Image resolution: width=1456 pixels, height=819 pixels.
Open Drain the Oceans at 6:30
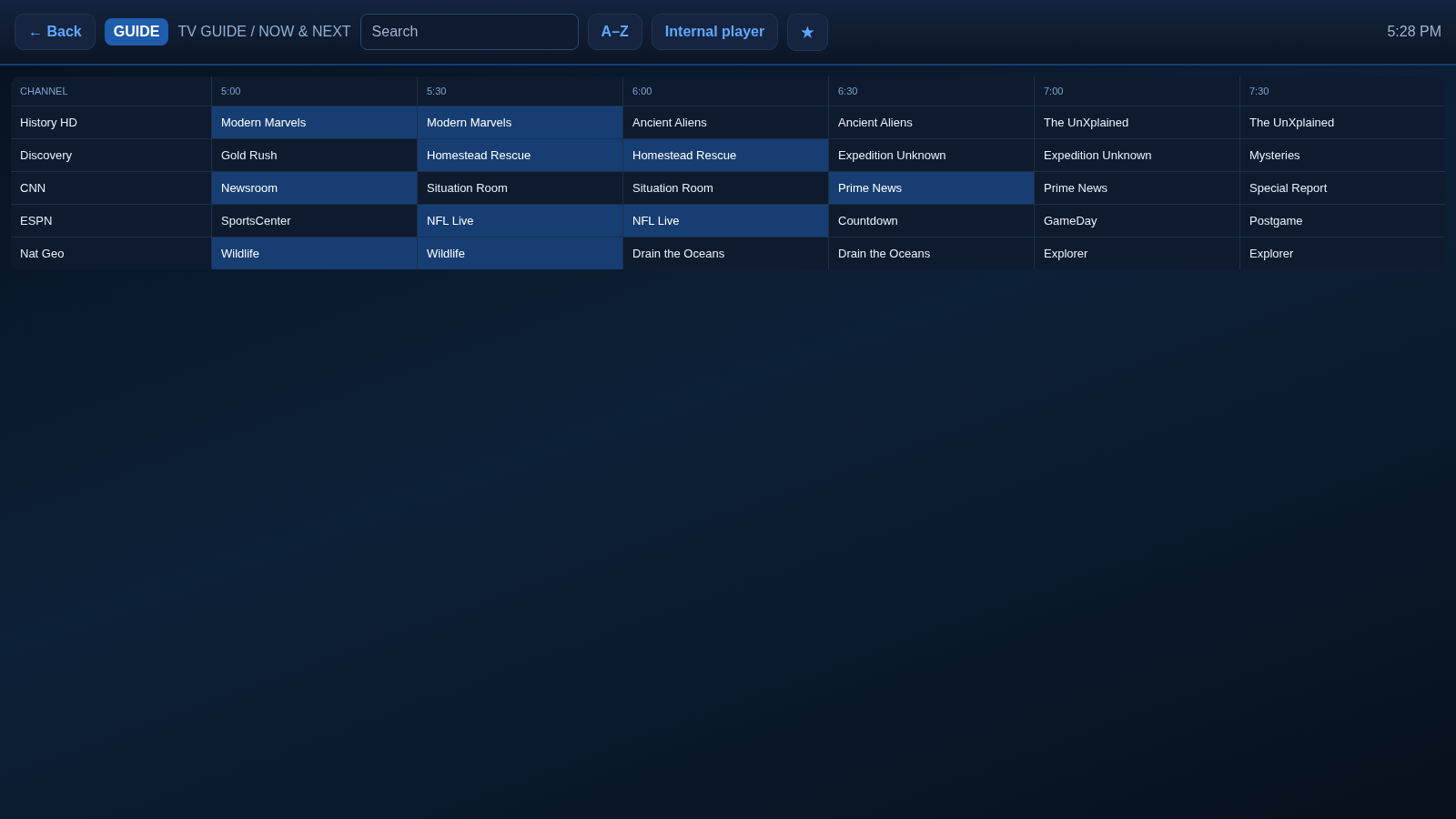pos(931,254)
